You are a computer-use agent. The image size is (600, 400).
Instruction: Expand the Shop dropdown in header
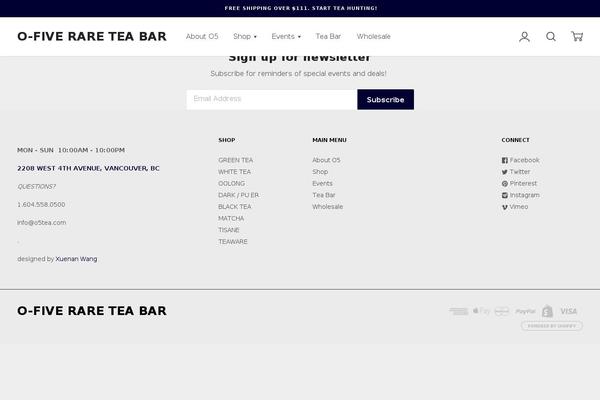(245, 36)
